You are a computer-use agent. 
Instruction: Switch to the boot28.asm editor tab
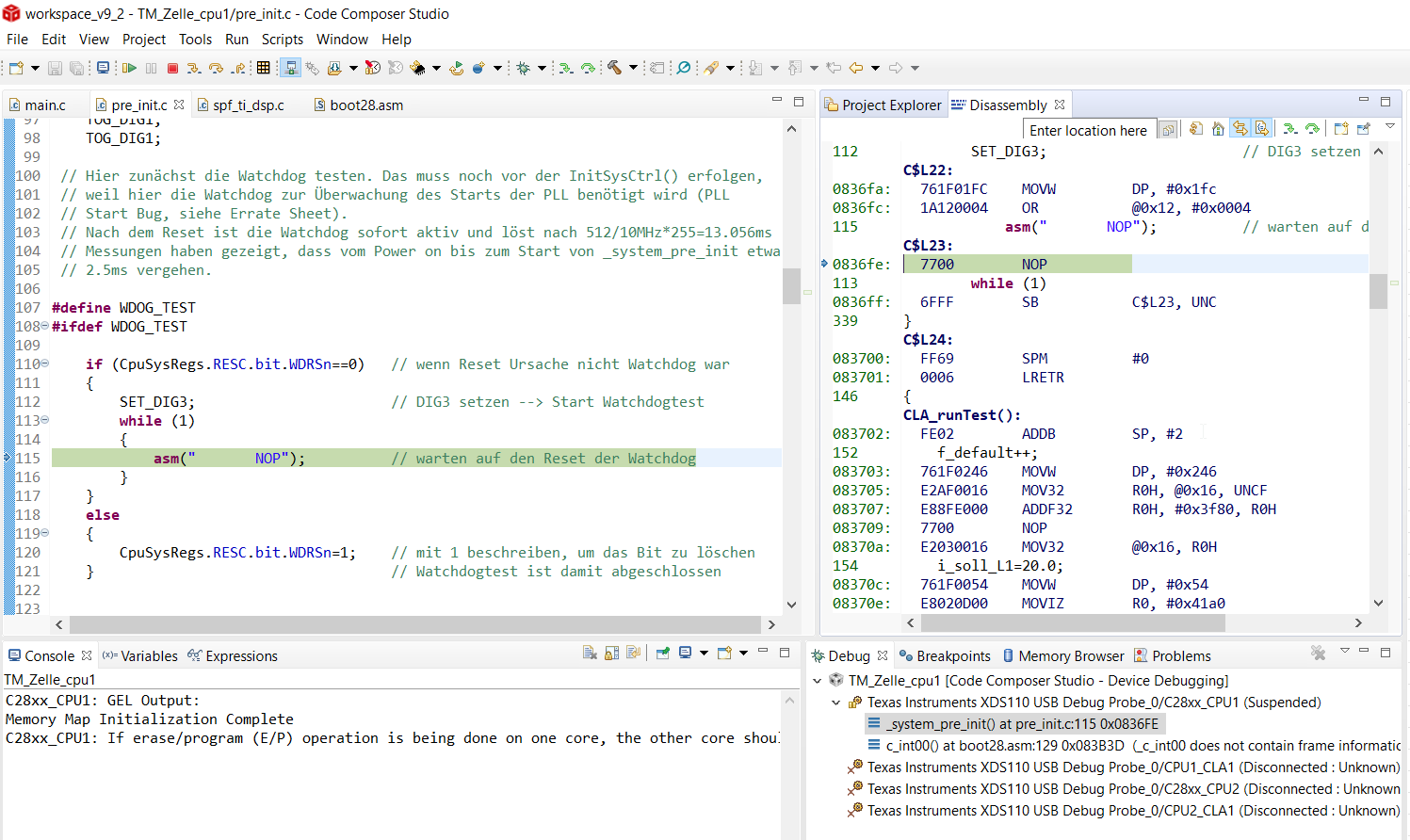pyautogui.click(x=365, y=105)
